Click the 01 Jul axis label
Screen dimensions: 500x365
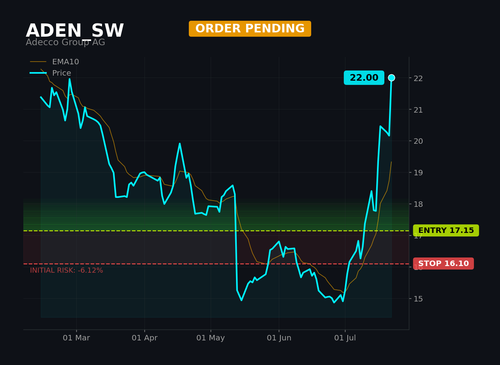pos(345,338)
